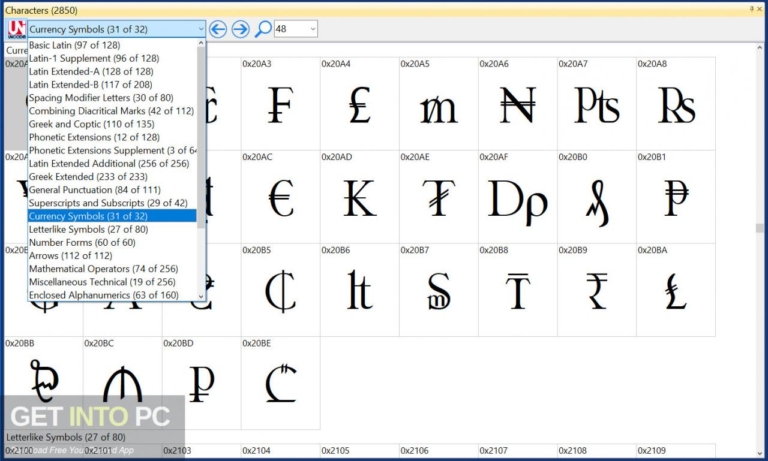Image resolution: width=768 pixels, height=461 pixels.
Task: Select German Penny glyph 0x20B0
Action: pos(597,196)
